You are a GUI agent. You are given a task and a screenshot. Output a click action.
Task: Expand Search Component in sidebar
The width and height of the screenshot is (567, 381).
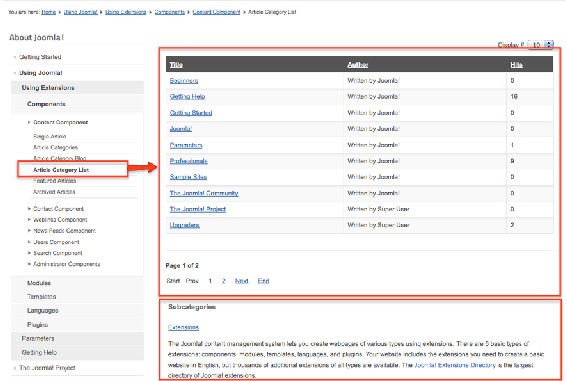point(58,253)
